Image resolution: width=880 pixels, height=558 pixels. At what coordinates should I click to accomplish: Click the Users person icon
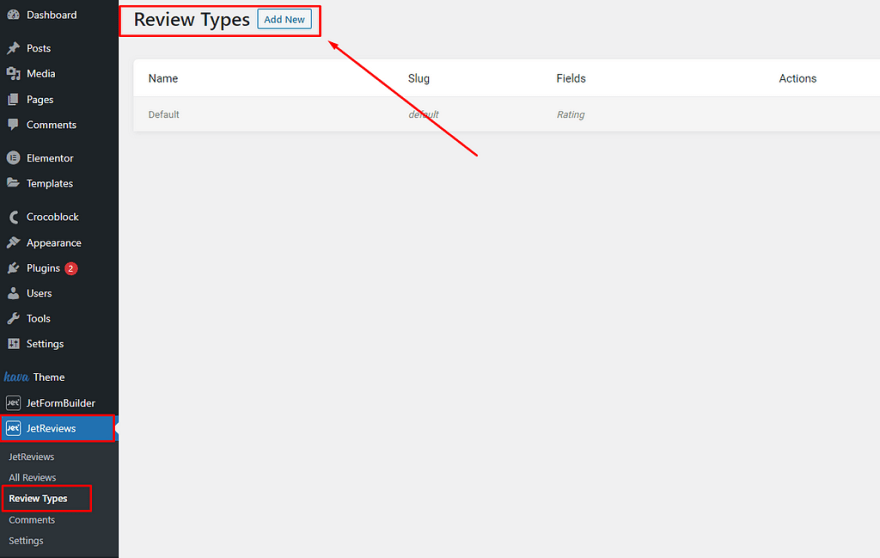[x=13, y=293]
